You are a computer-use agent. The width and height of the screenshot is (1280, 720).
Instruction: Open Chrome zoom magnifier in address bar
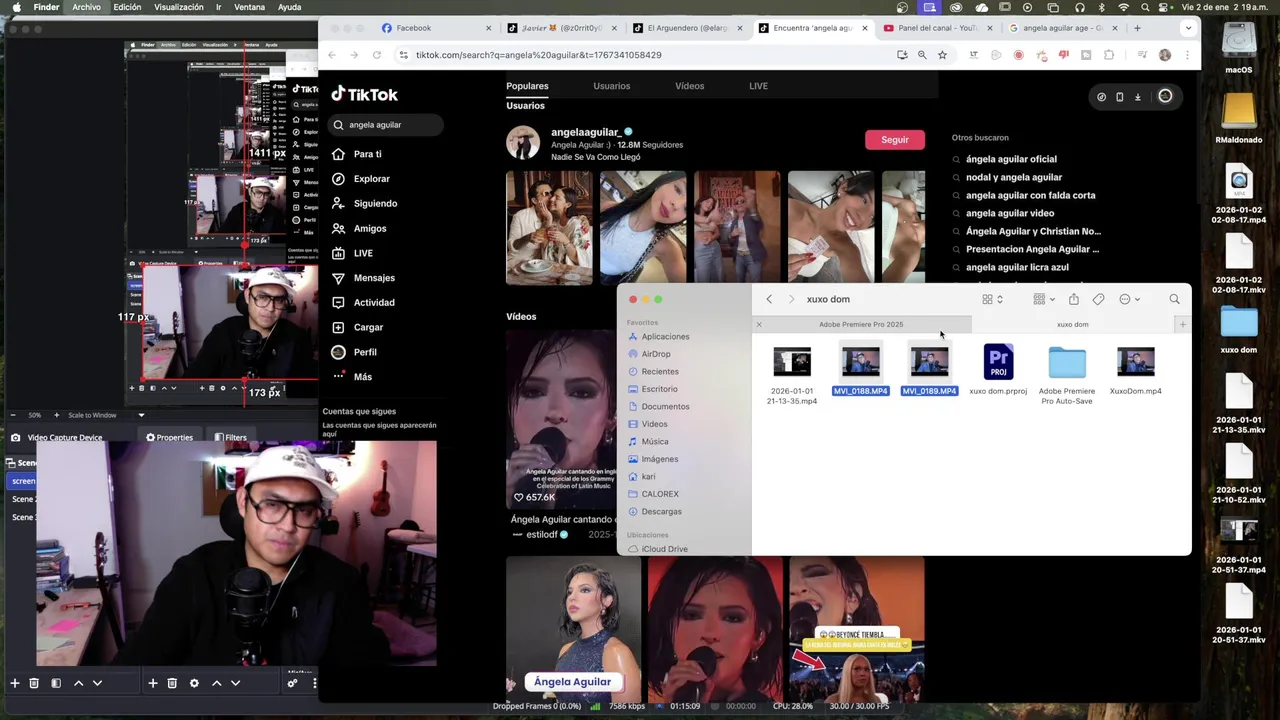(x=922, y=55)
